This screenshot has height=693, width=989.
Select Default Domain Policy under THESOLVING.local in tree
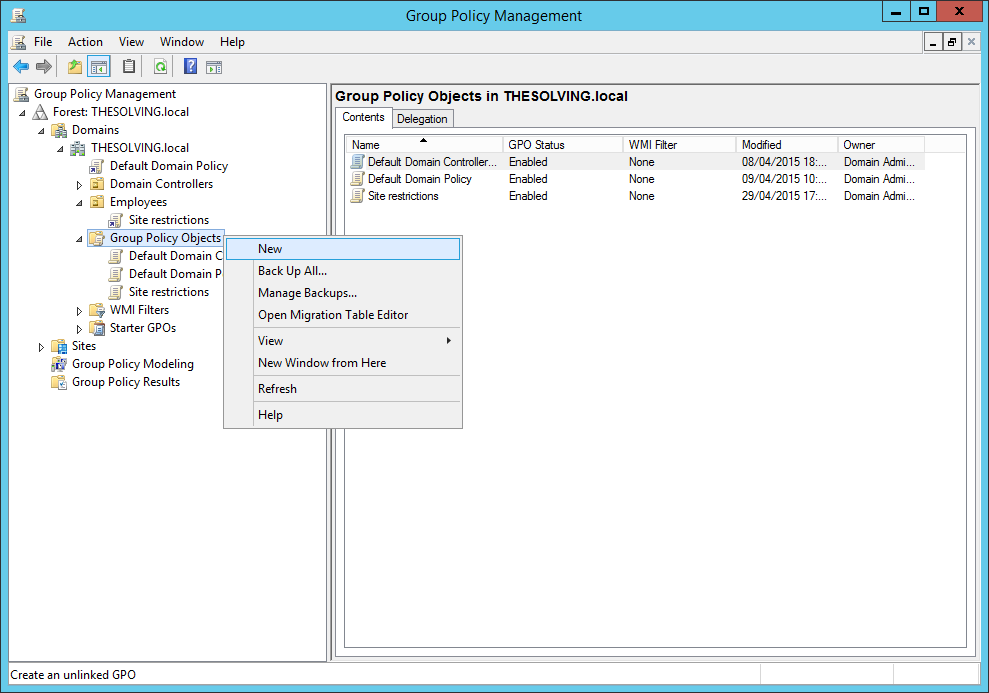point(168,166)
